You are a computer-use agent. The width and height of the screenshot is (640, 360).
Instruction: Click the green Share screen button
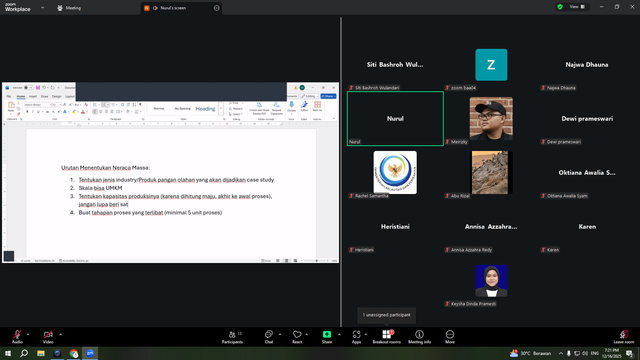click(x=327, y=334)
